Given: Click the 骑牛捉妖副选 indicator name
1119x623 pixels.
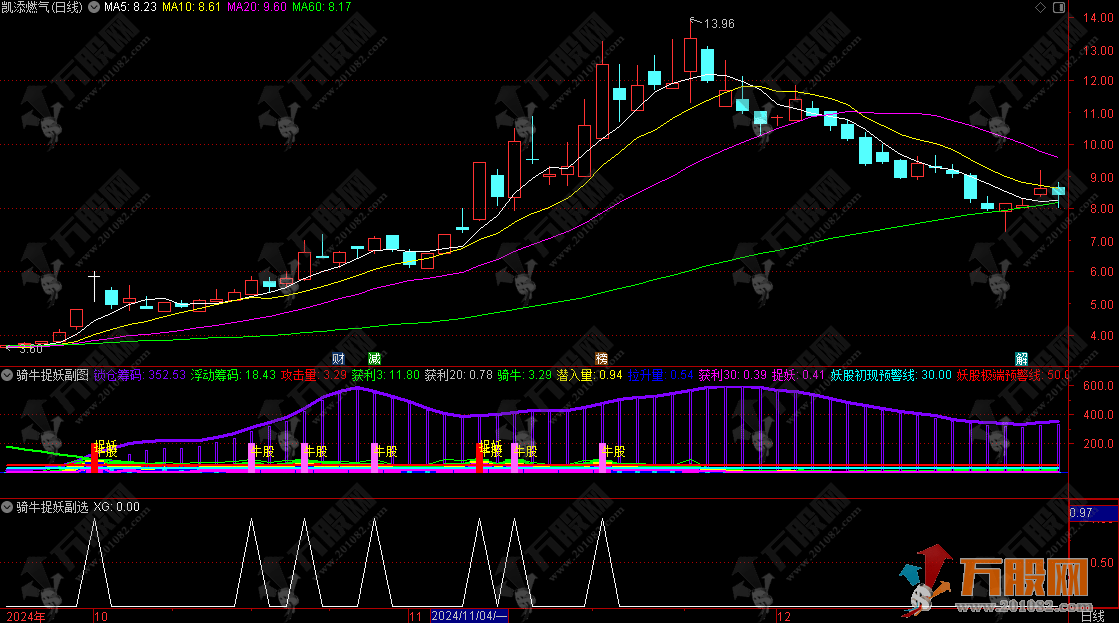Looking at the screenshot, I should click(53, 507).
